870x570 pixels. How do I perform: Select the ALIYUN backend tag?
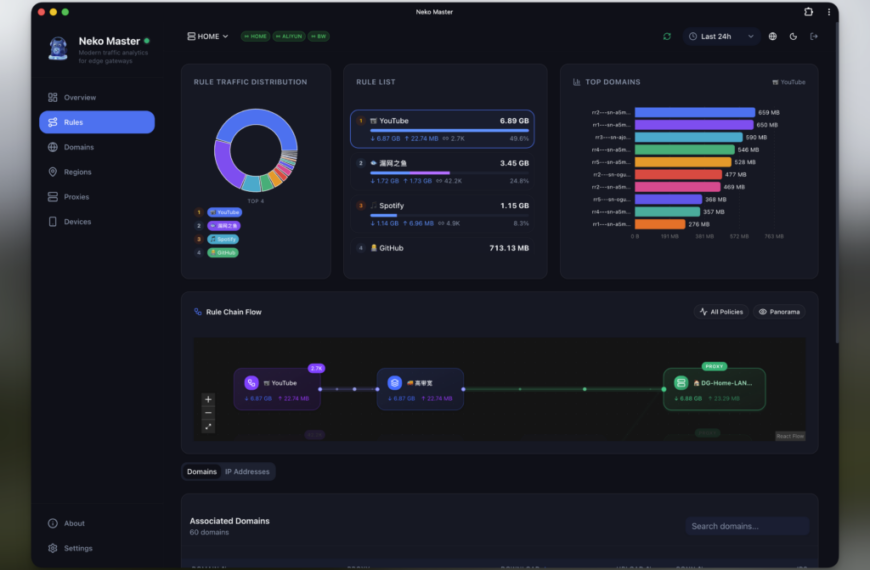pyautogui.click(x=289, y=37)
